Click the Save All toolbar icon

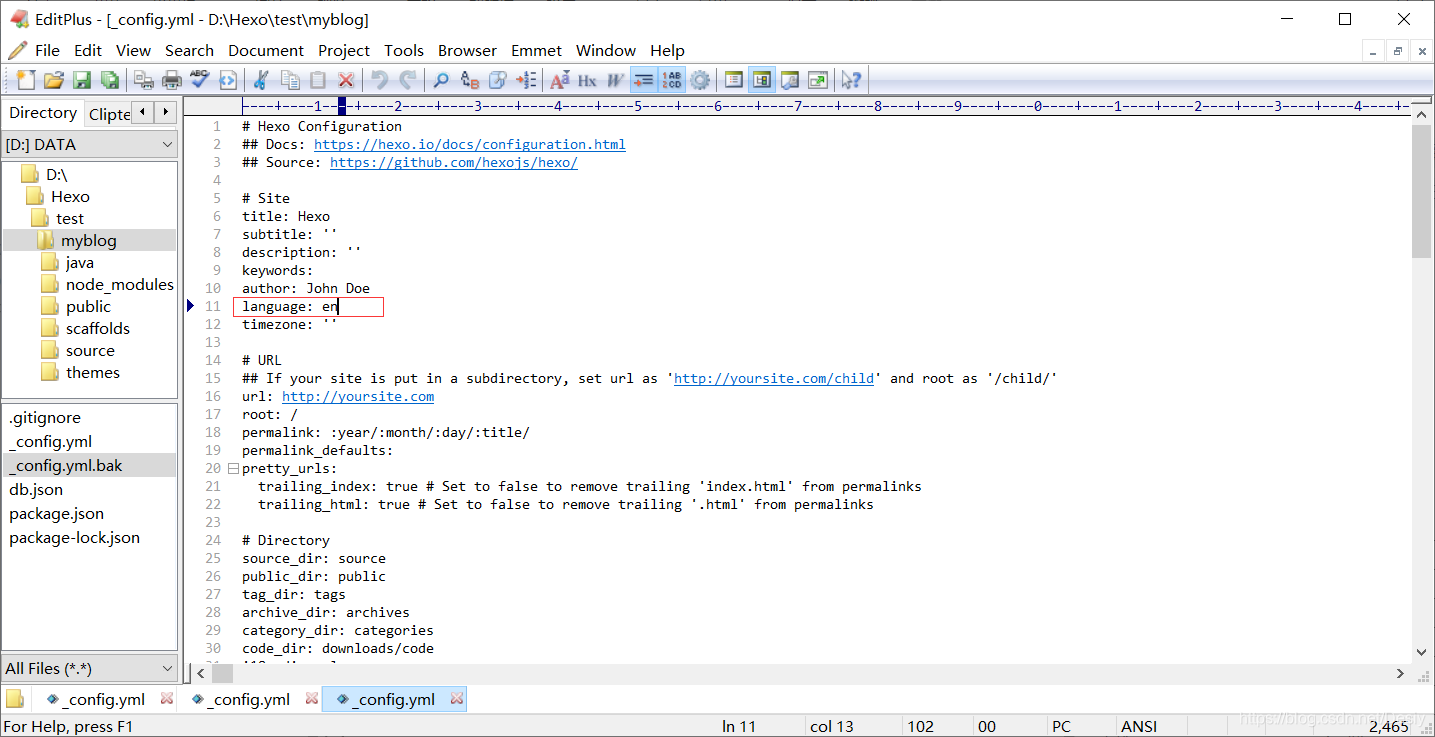[x=110, y=80]
